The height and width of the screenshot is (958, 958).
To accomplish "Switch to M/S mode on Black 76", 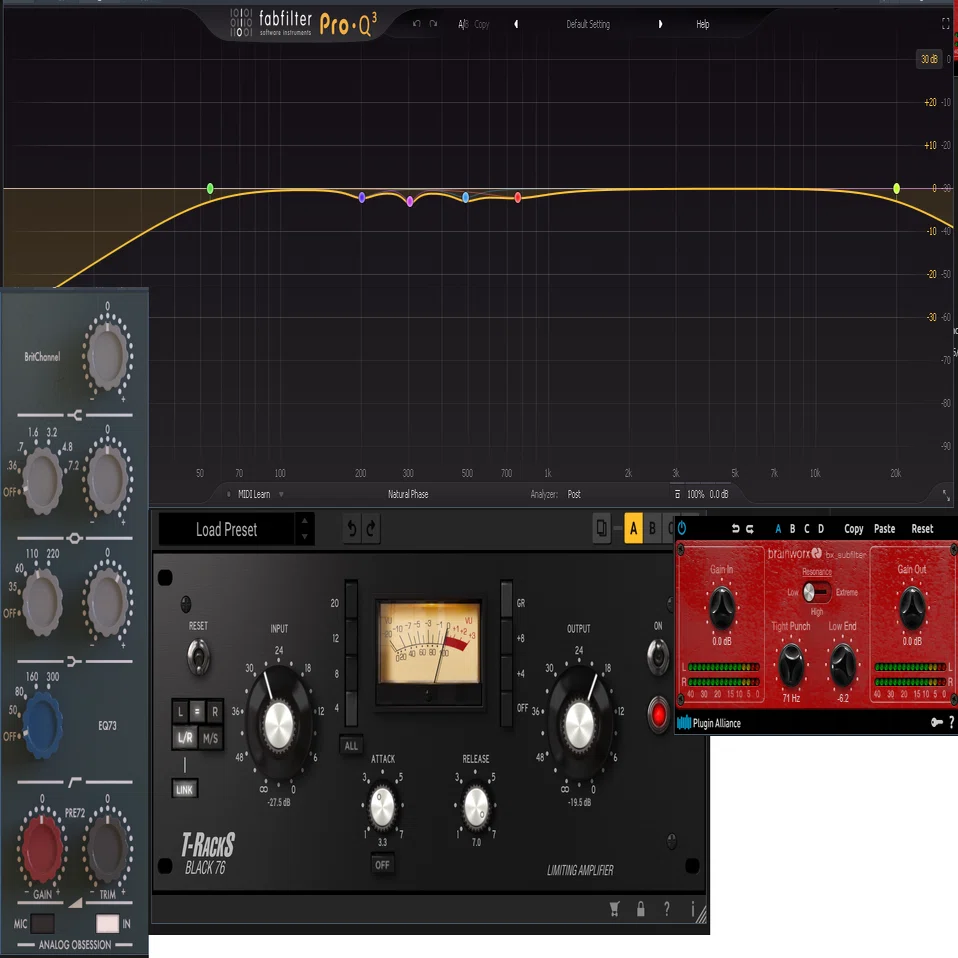I will coord(210,738).
